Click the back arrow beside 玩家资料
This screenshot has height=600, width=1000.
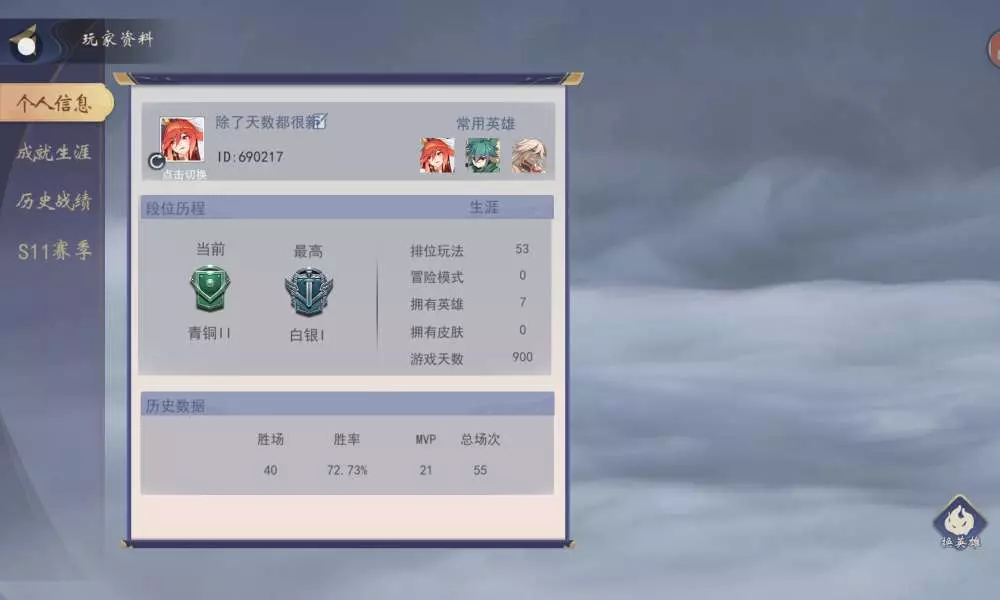26,43
